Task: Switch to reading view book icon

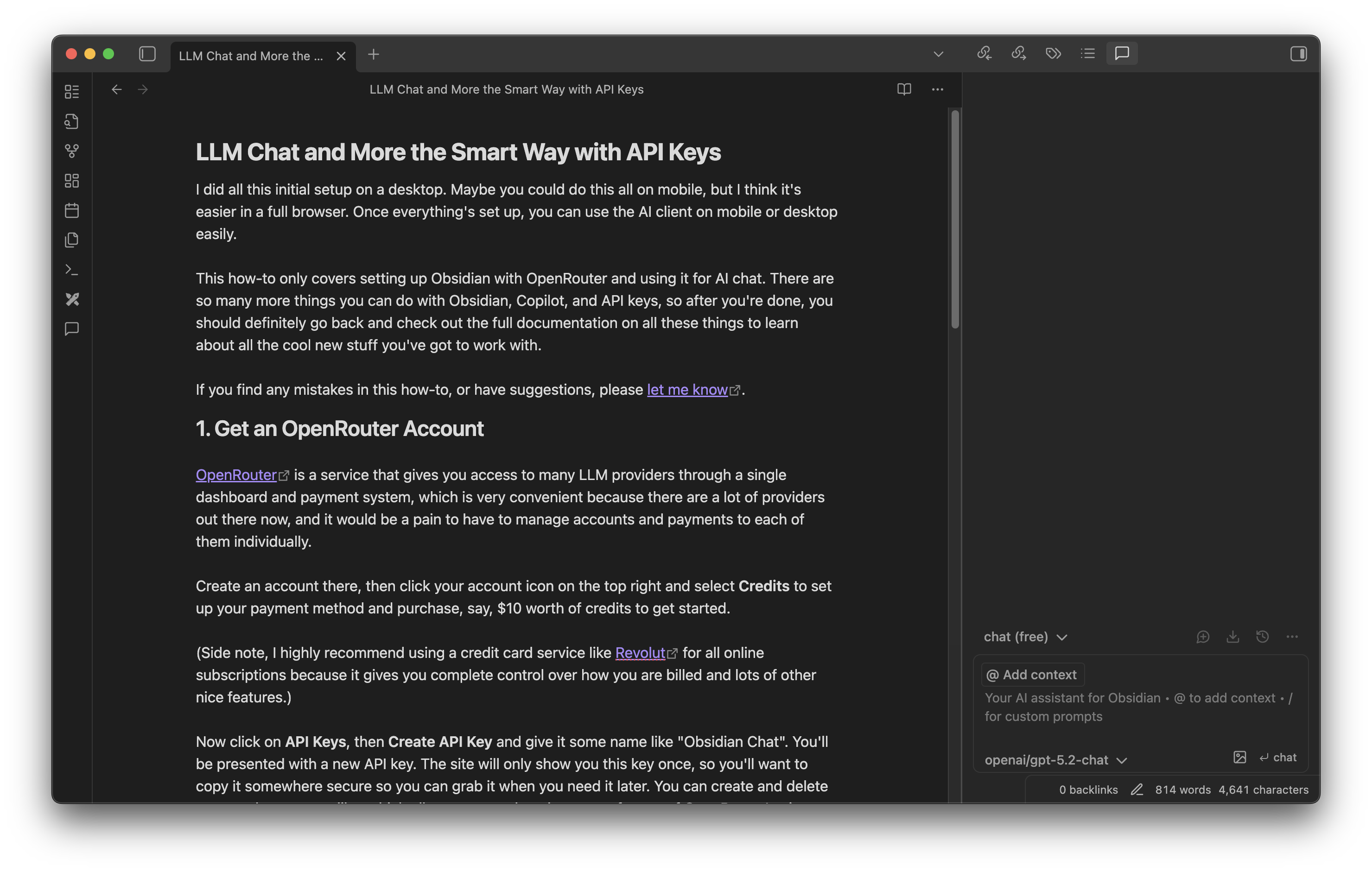Action: click(x=904, y=89)
